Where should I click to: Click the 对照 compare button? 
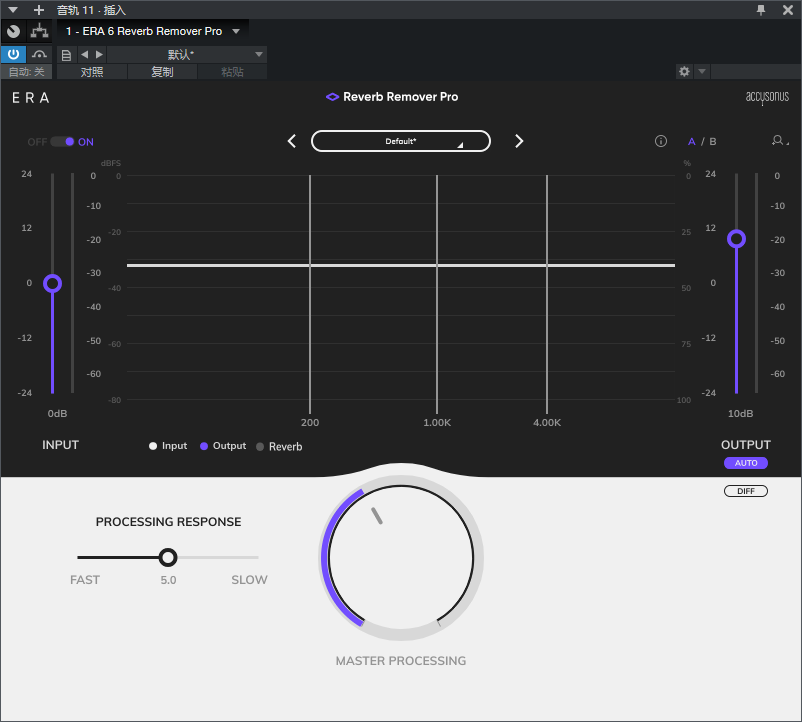(92, 72)
